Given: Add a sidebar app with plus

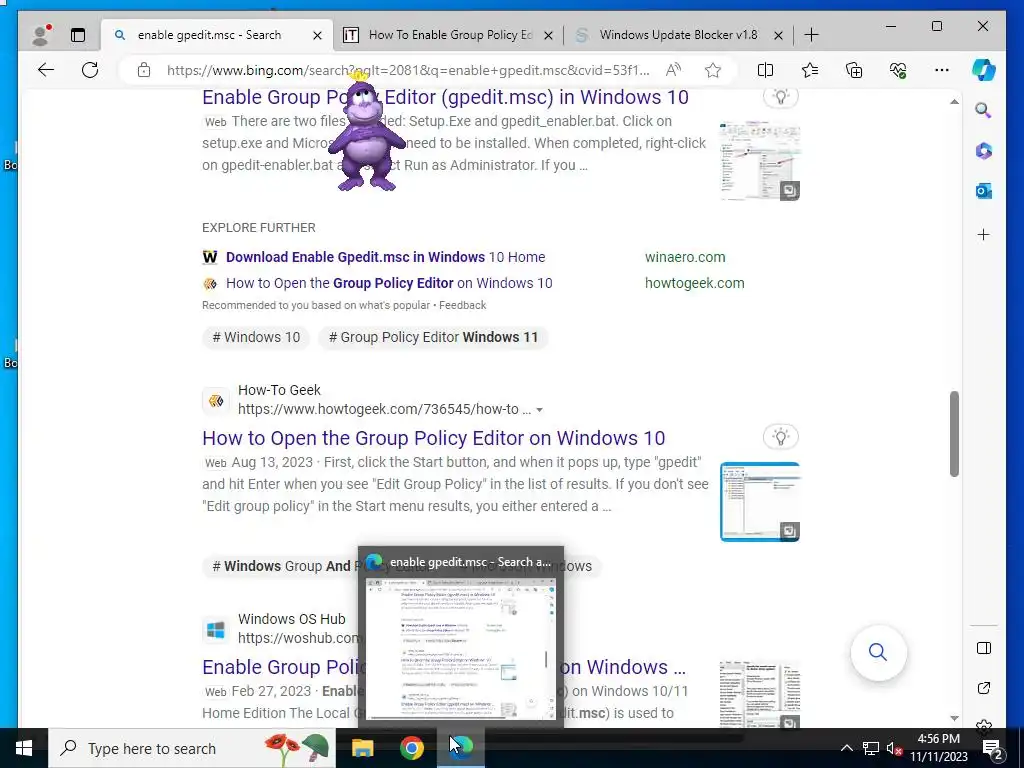Looking at the screenshot, I should click(984, 234).
